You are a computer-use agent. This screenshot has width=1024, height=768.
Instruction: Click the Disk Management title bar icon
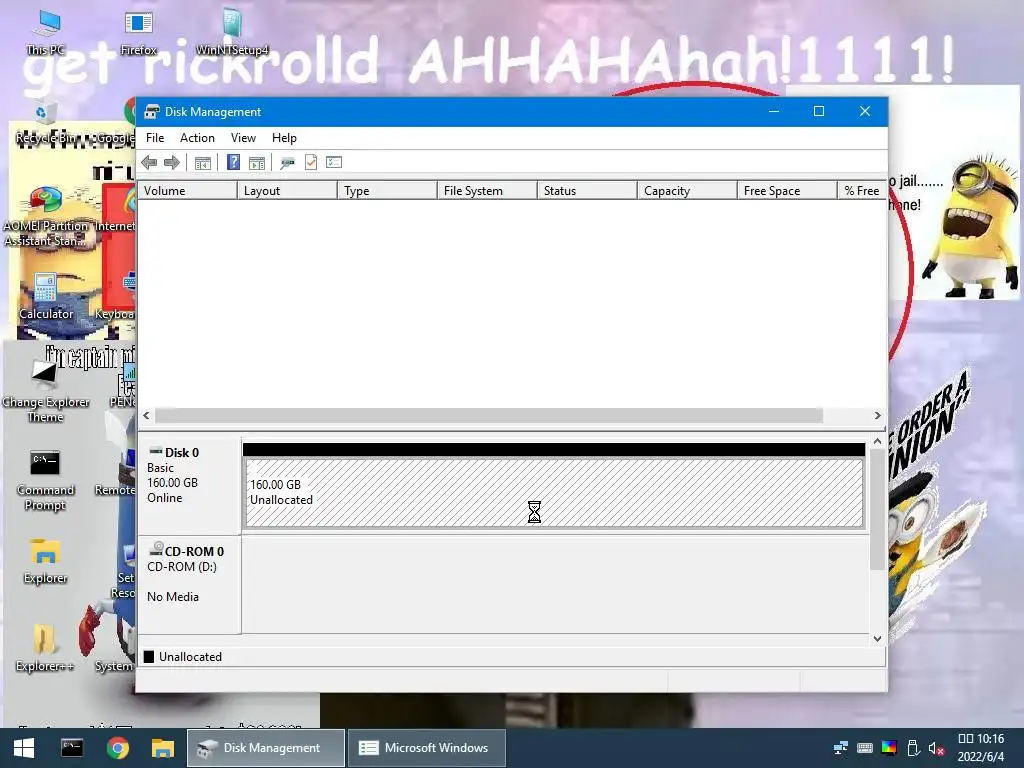(x=152, y=112)
